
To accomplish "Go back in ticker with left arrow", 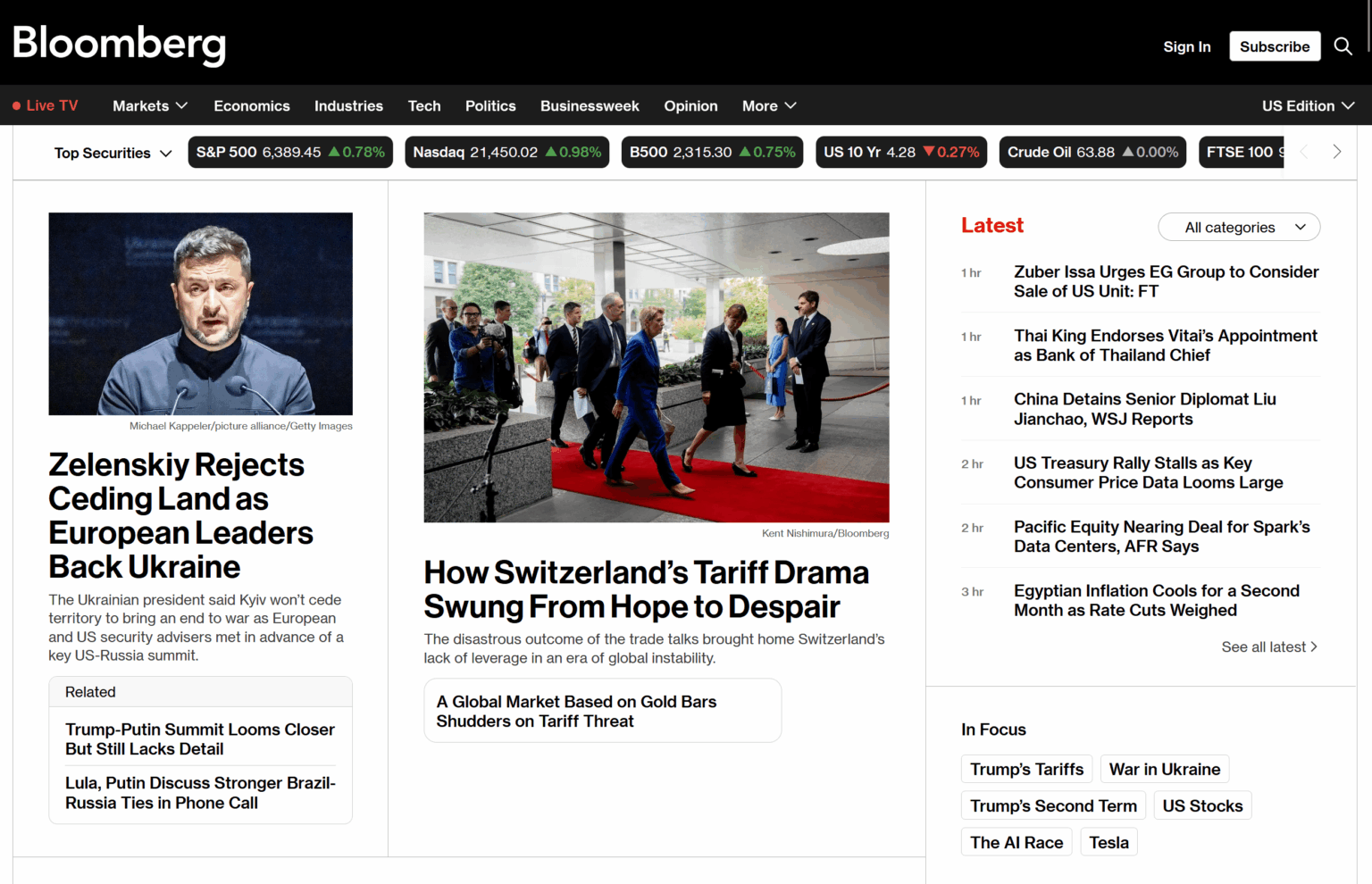I will pos(1303,152).
